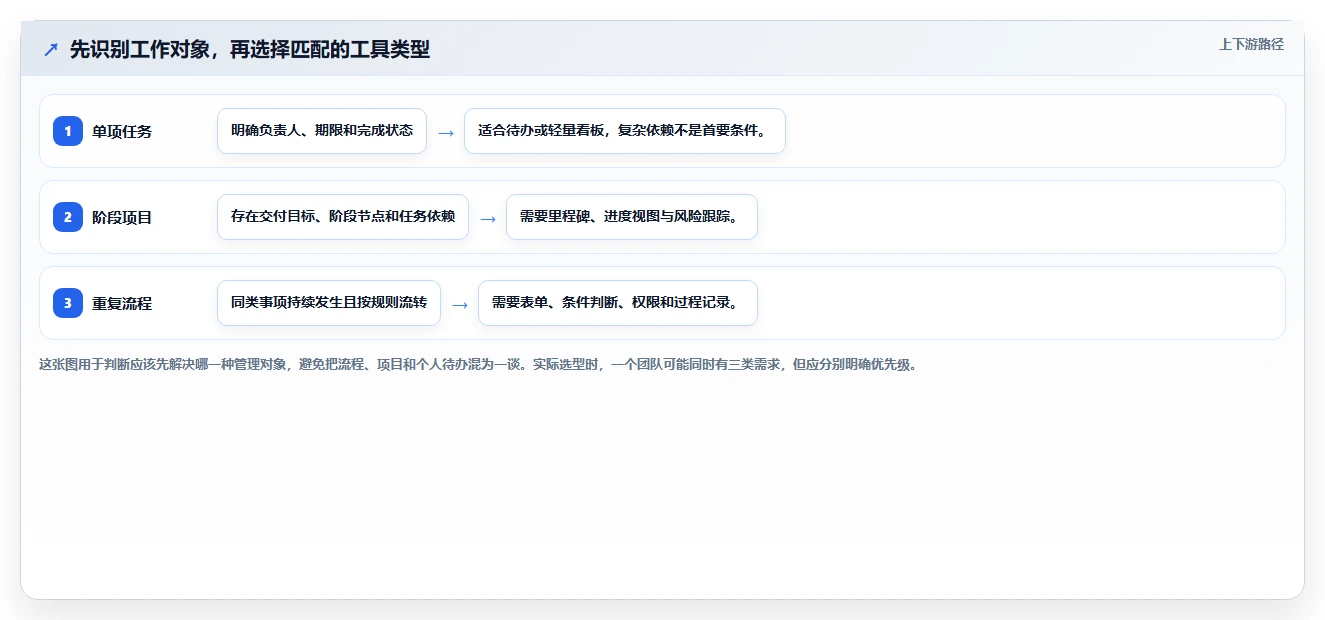Click the number 2 step badge
This screenshot has height=620, width=1325.
(x=68, y=217)
